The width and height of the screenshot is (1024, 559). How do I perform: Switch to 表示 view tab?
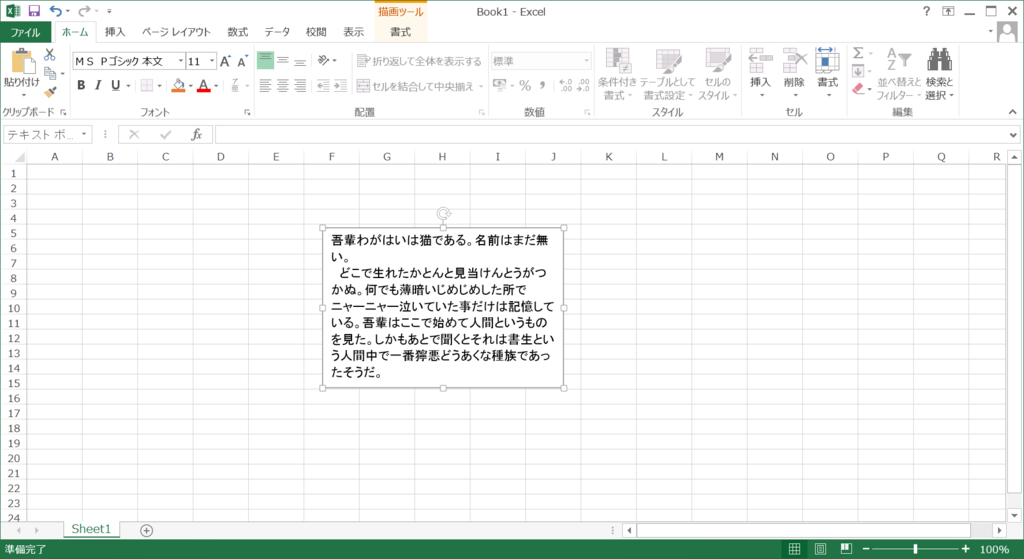[x=354, y=32]
